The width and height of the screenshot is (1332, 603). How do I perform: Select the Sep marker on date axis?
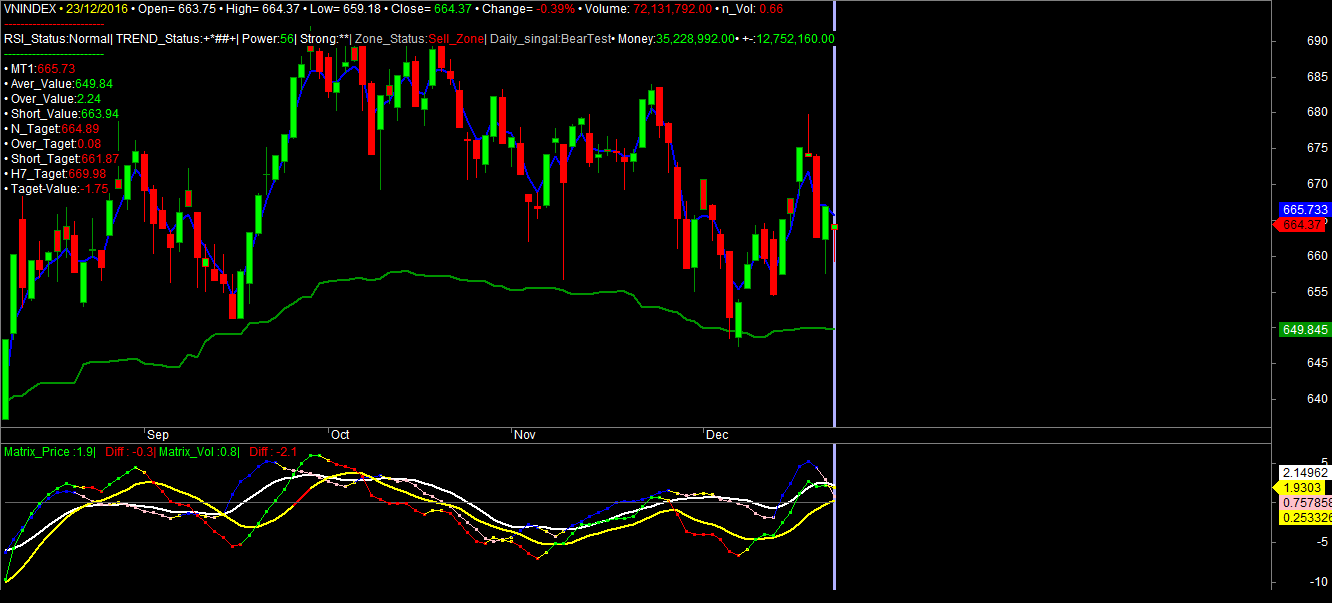coord(158,436)
